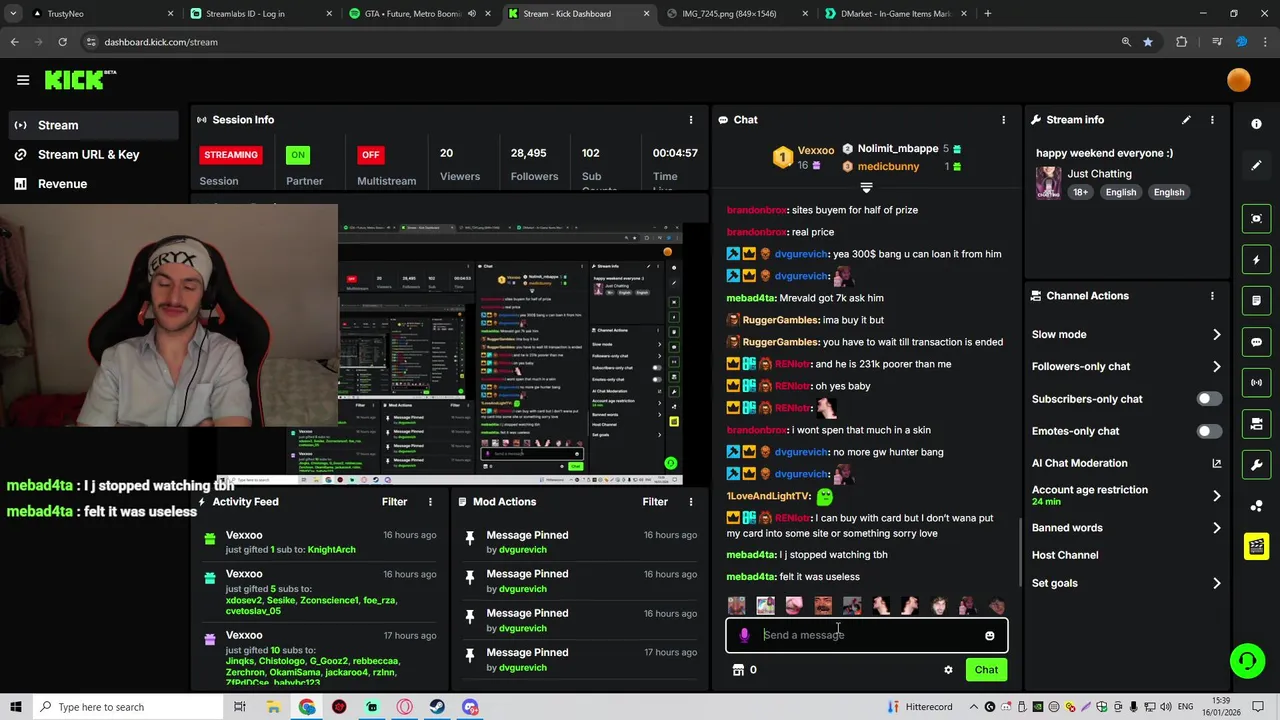The height and width of the screenshot is (720, 1280).
Task: Open the orange profile avatar menu
Action: click(x=1238, y=80)
